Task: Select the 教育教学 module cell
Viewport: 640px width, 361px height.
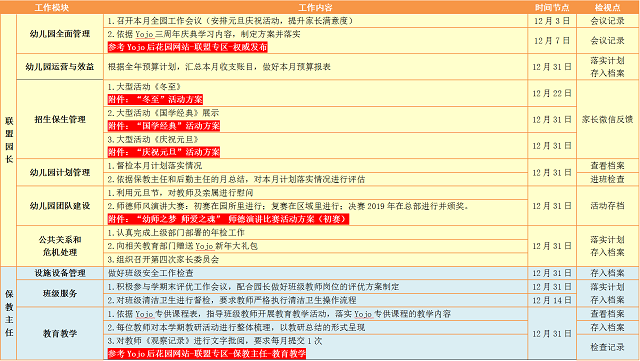Action: [60, 334]
